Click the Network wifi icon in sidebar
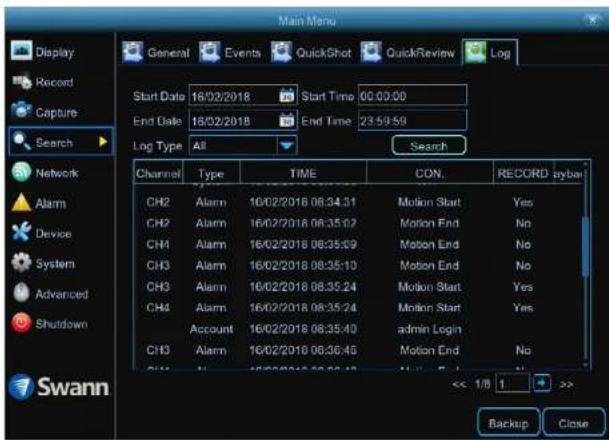Image resolution: width=609 pixels, height=440 pixels. point(21,172)
